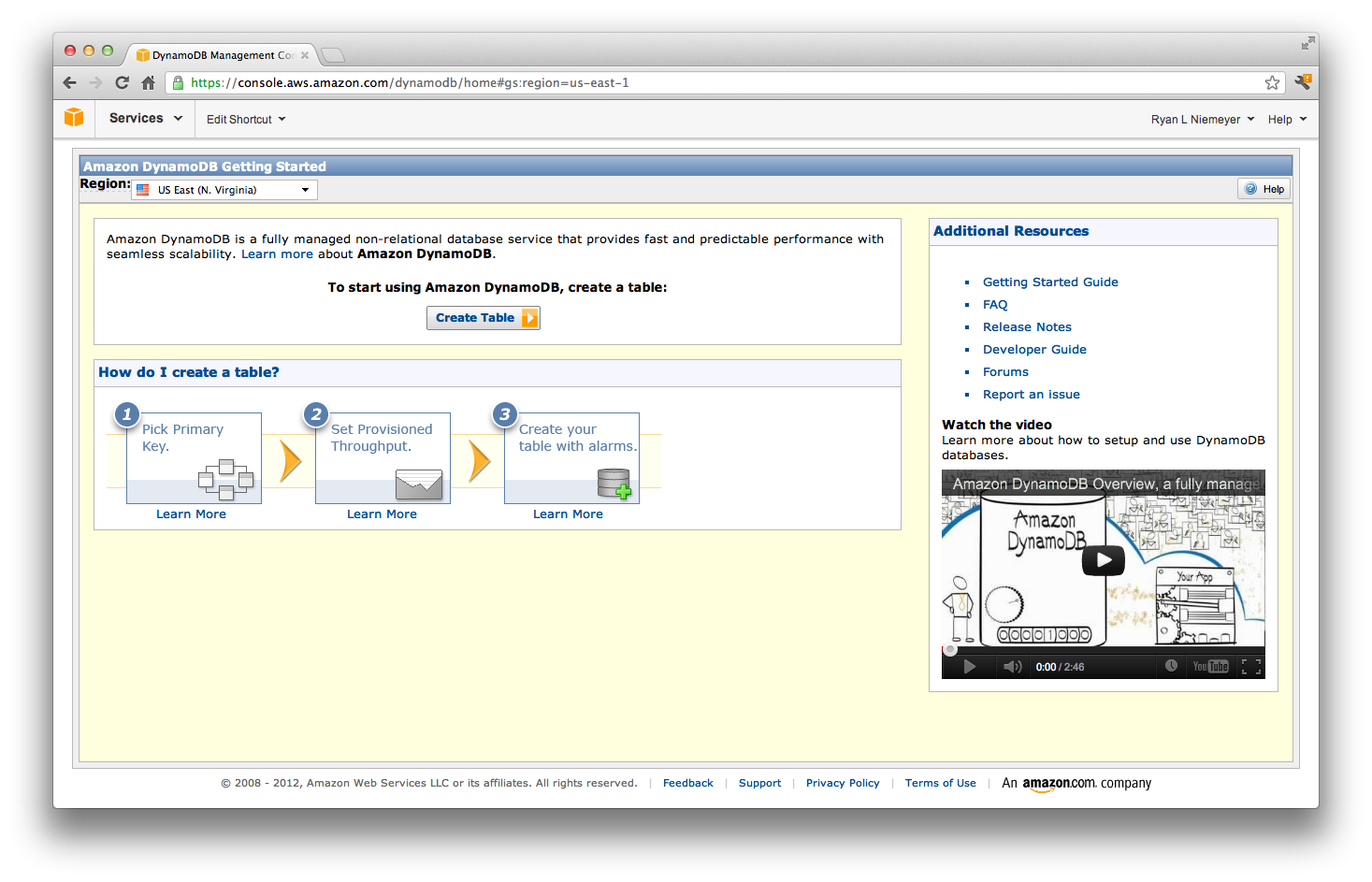Open the Getting Started Guide link

click(1049, 282)
